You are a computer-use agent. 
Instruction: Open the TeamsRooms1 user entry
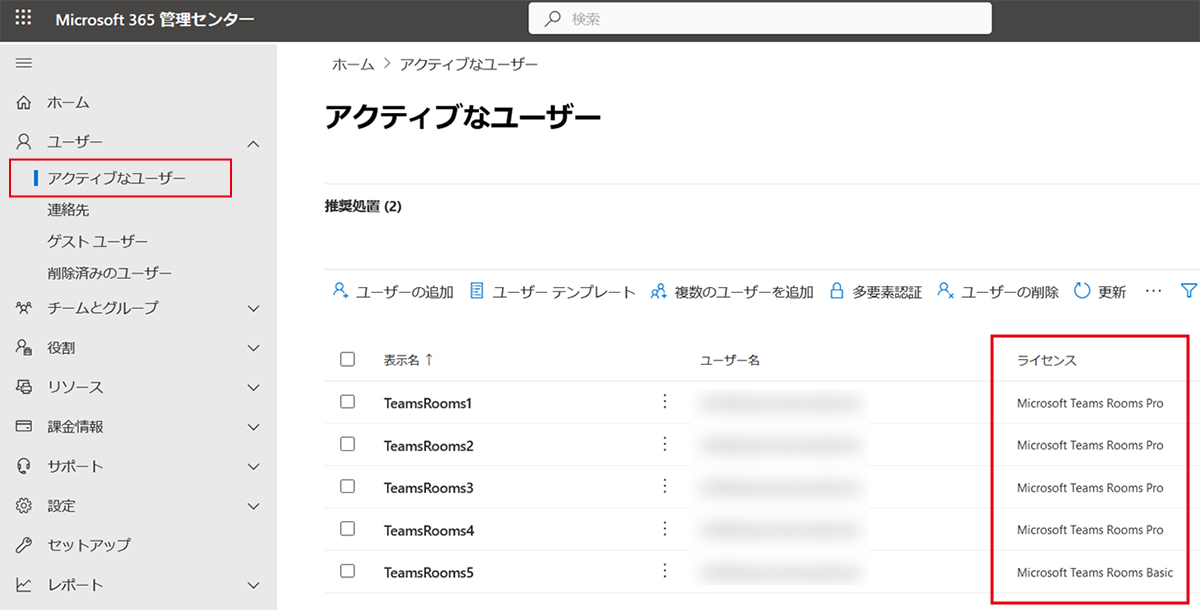(428, 403)
